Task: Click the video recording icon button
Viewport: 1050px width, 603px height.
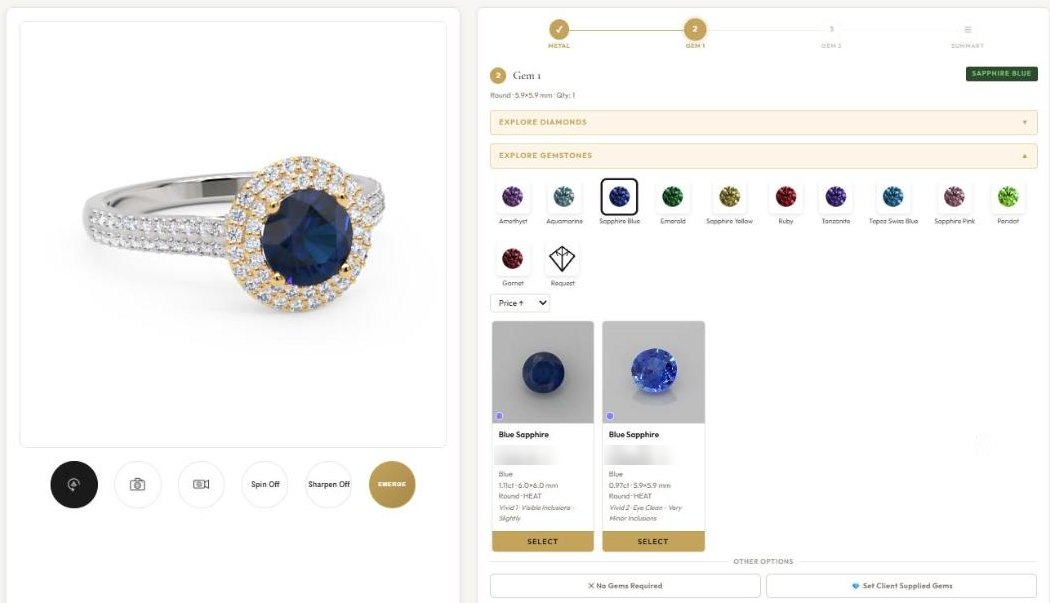Action: [x=201, y=484]
